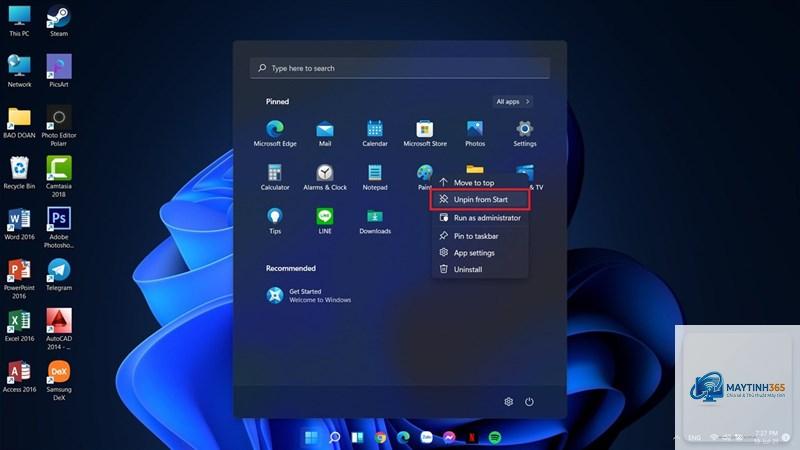Image resolution: width=800 pixels, height=450 pixels.
Task: Open Netflix from the taskbar
Action: (x=472, y=437)
